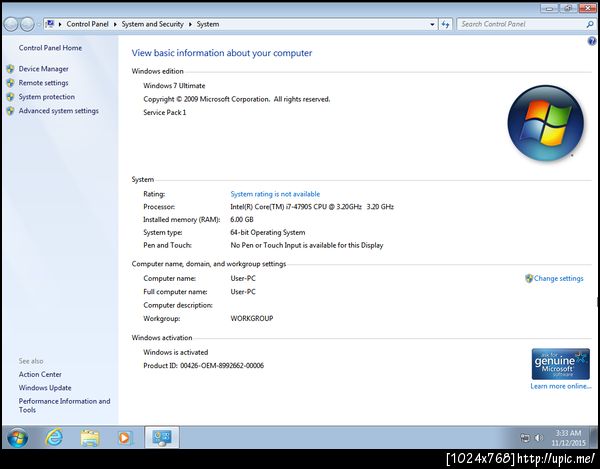Viewport: 600px width, 469px height.
Task: Click the shield icon beside Advanced system settings
Action: click(10, 111)
